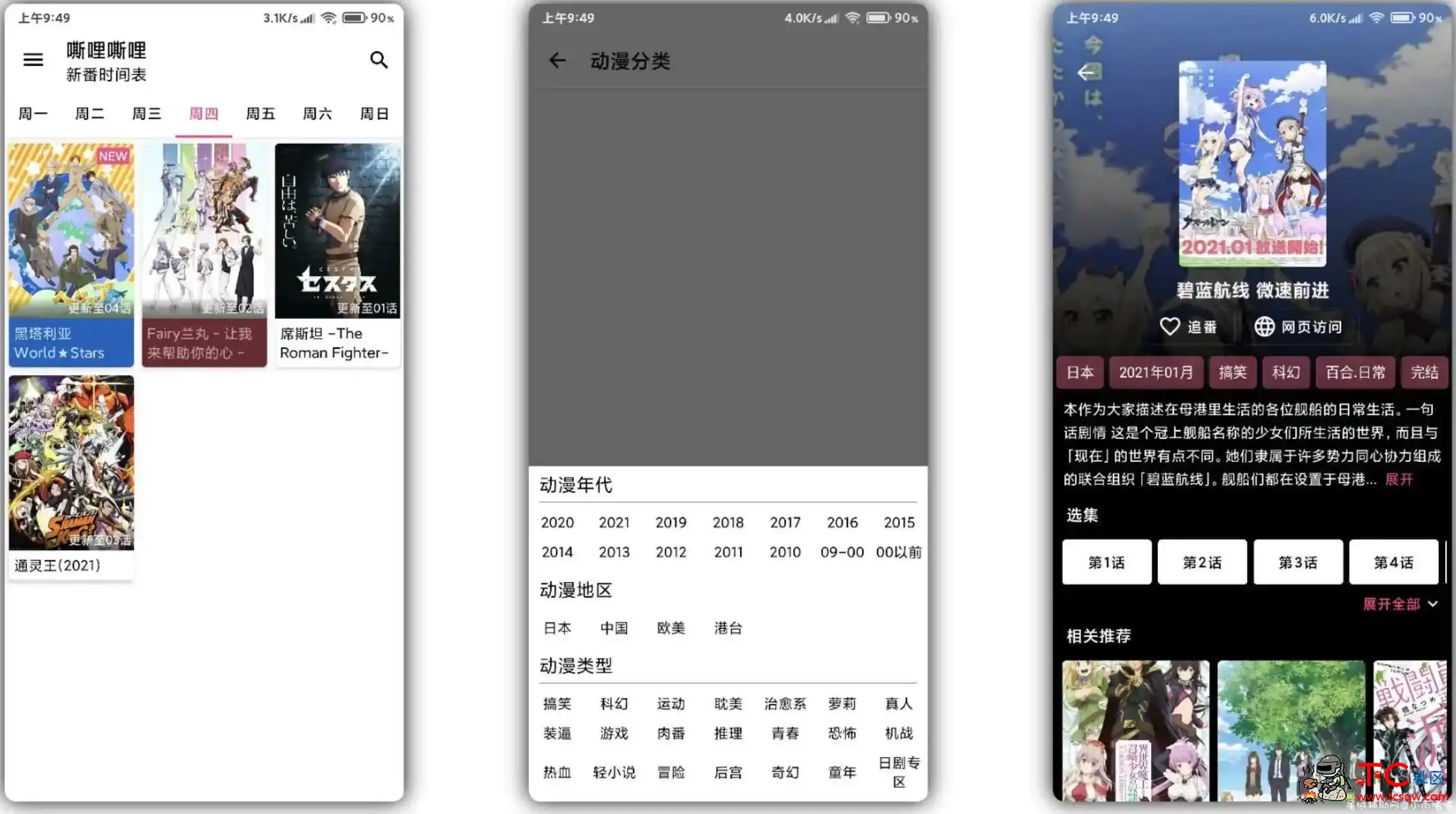
Task: Toggle 完结 tag on 碧蓝航线 detail page
Action: coord(1425,372)
